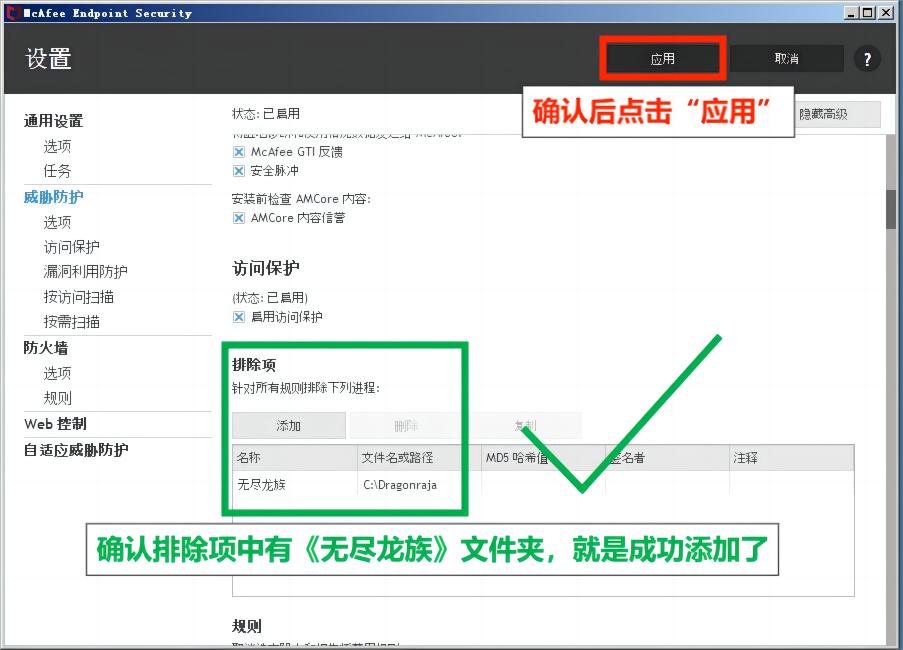The image size is (903, 650).
Task: Open the 威胁防护 section in sidebar
Action: [x=54, y=197]
